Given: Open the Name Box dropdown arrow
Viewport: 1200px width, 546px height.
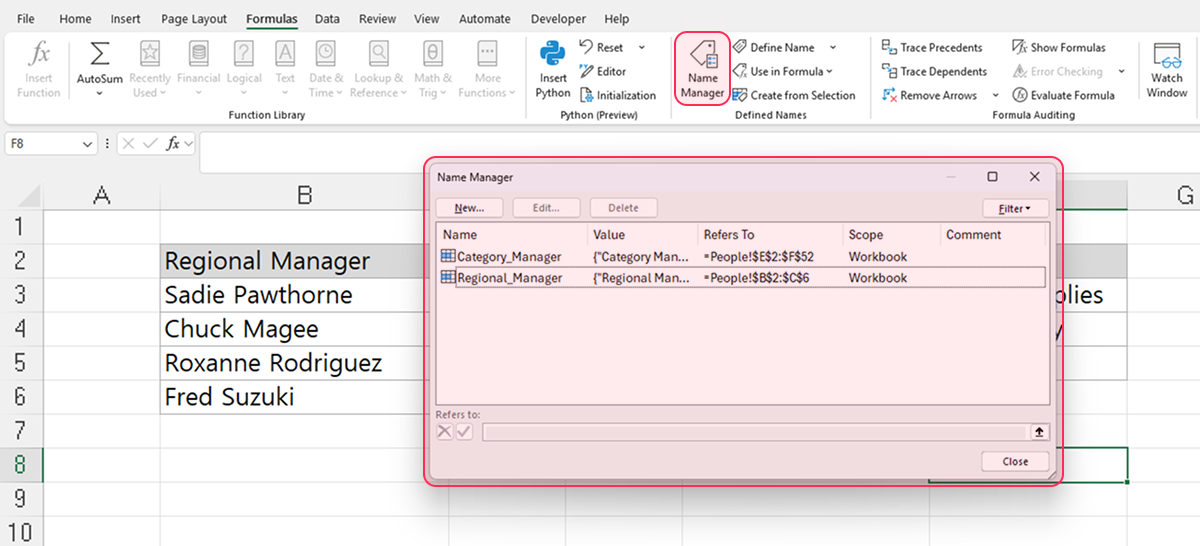Looking at the screenshot, I should [x=86, y=145].
